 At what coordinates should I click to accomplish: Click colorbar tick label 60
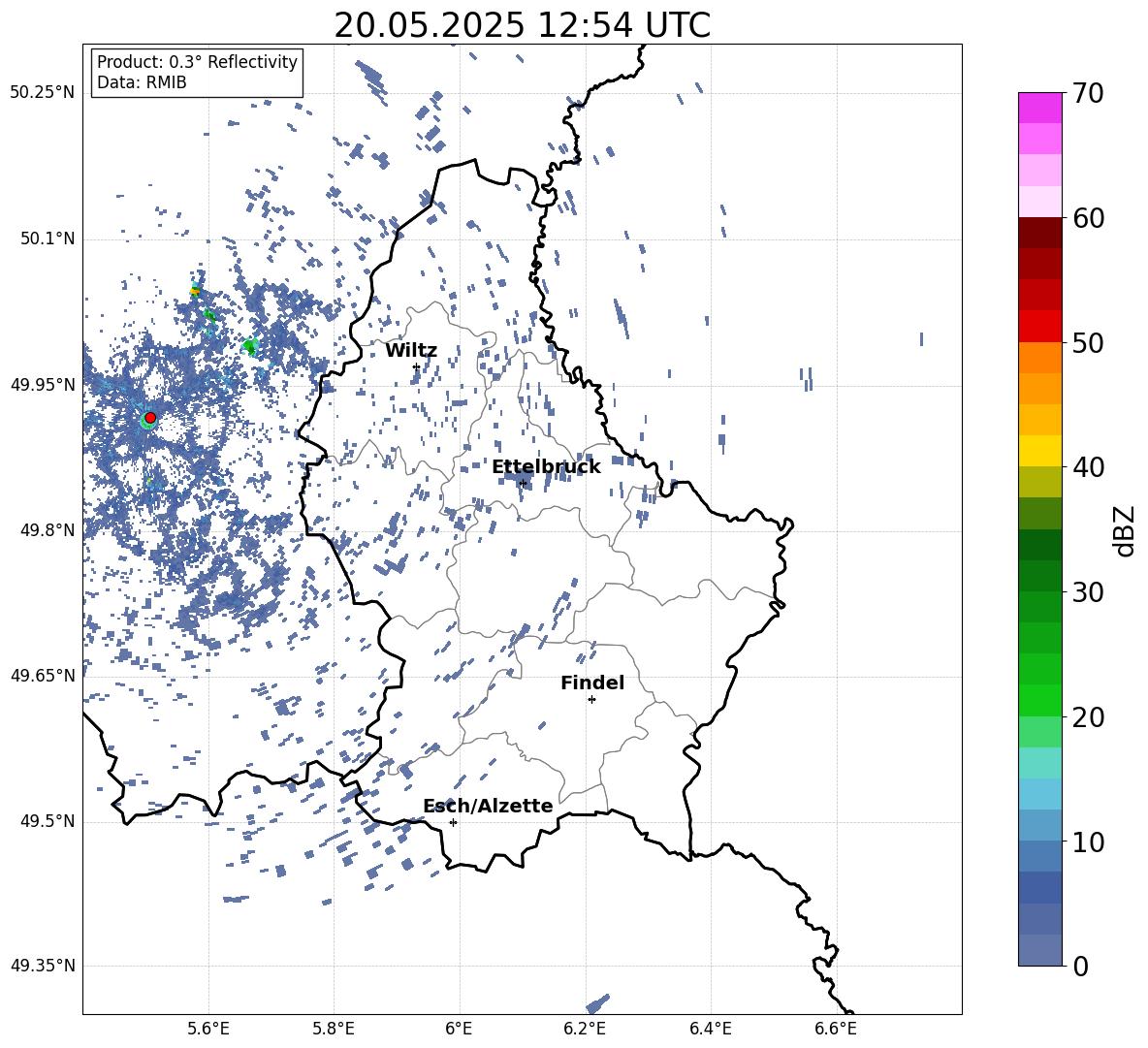coord(1088,218)
